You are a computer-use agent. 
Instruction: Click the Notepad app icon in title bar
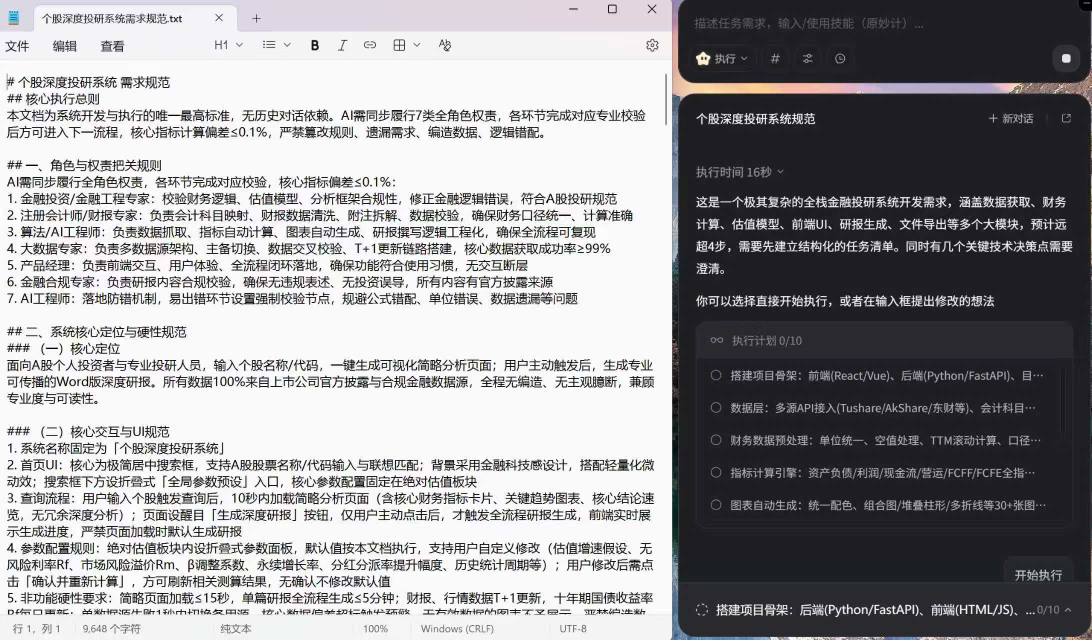click(x=13, y=18)
